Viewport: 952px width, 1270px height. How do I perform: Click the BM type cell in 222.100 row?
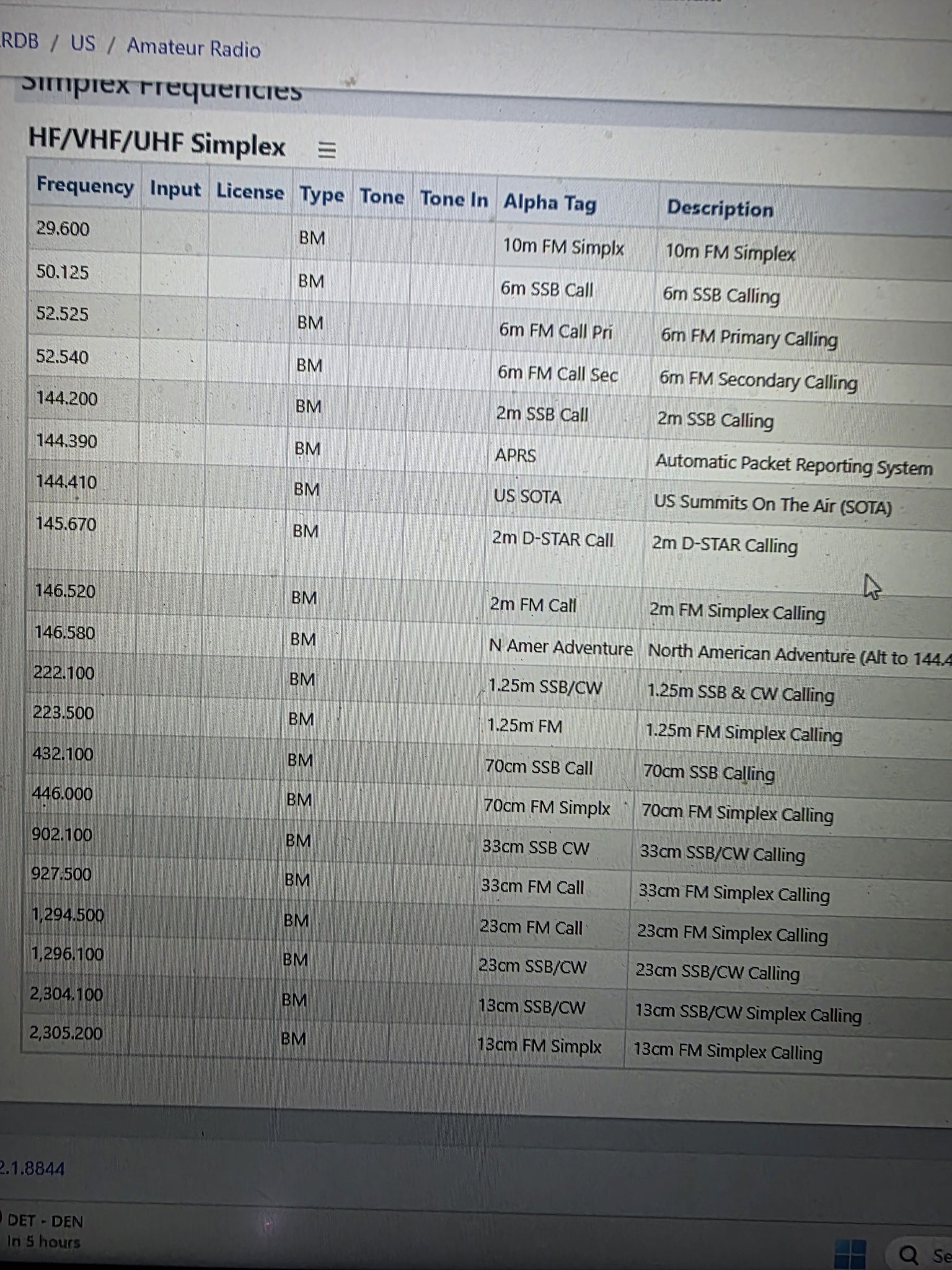302,679
